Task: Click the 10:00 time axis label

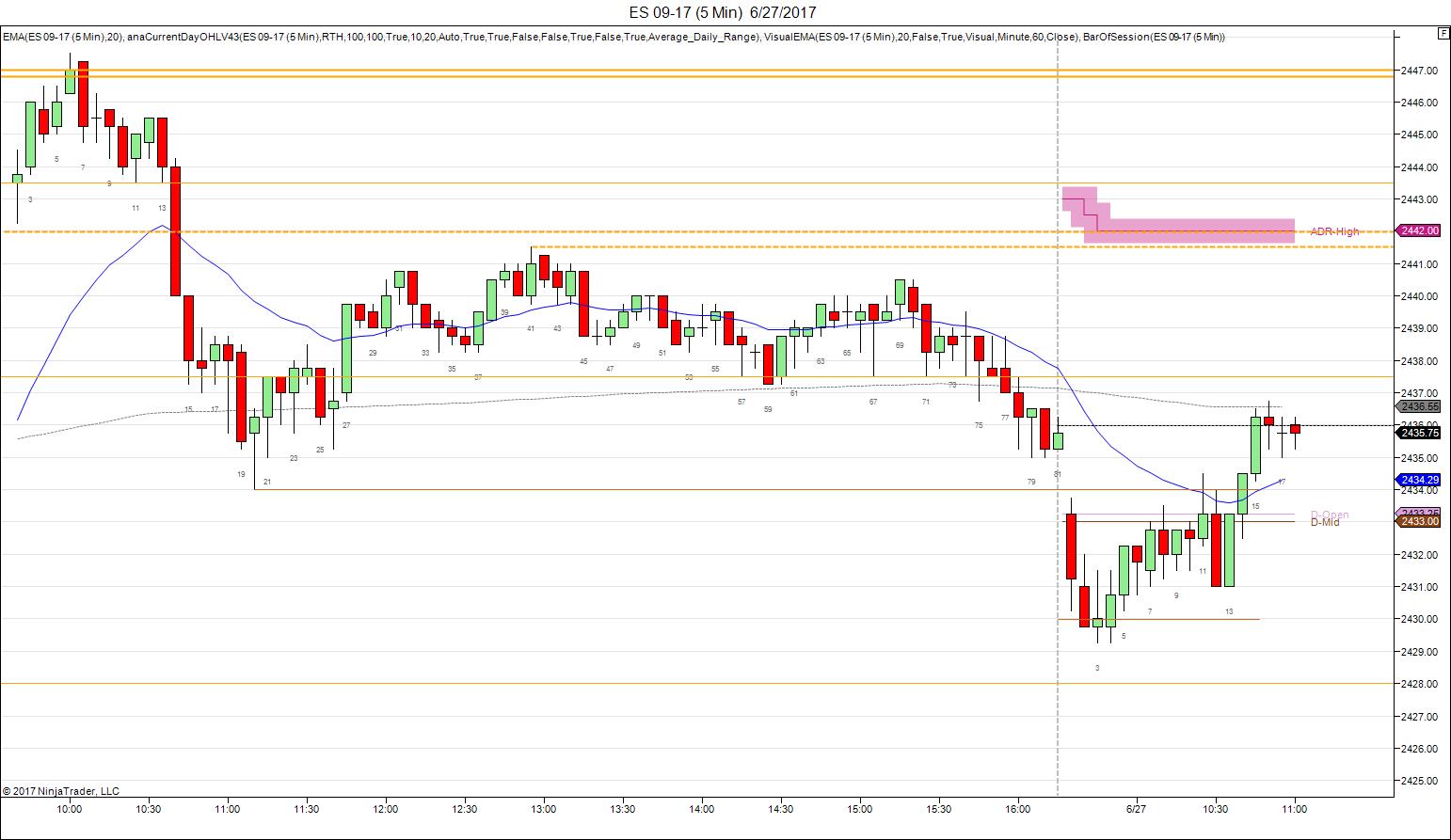Action: coord(69,809)
